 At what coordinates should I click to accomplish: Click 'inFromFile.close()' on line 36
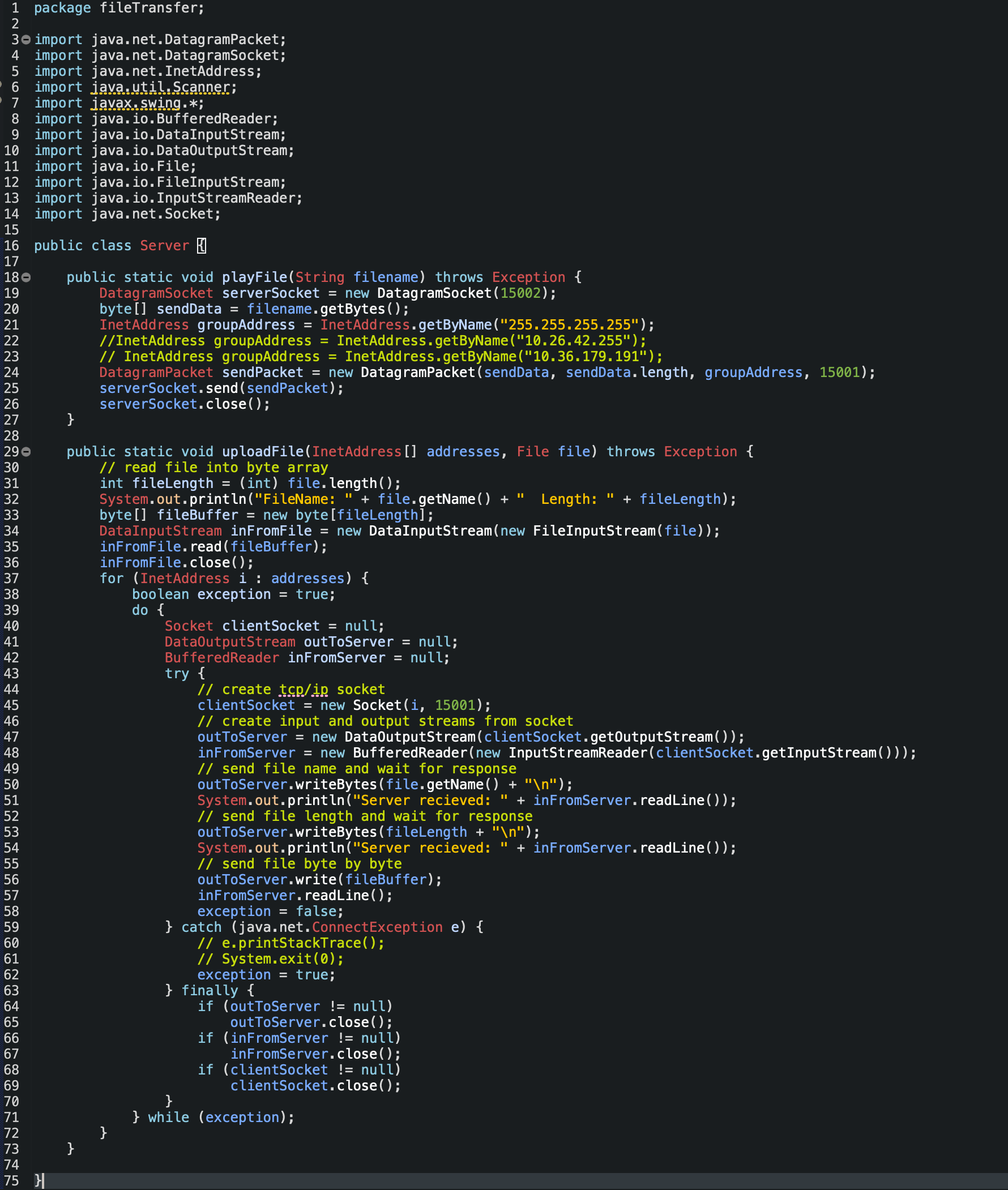(173, 563)
